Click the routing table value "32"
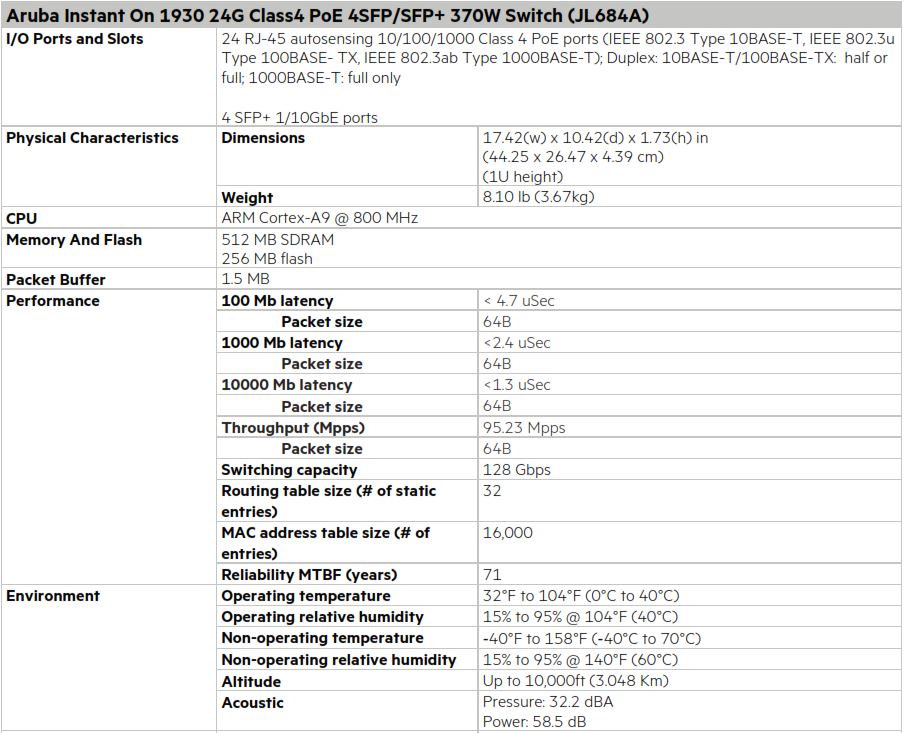 tap(492, 491)
